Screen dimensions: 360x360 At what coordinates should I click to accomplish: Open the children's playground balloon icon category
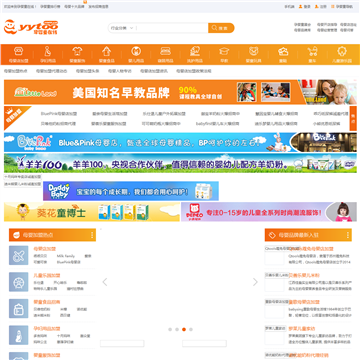tap(342, 54)
